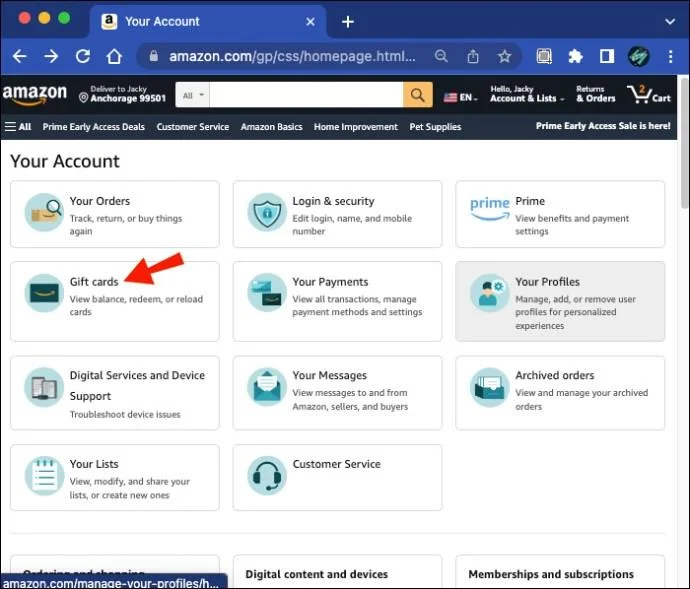Click the Amazon search input field
This screenshot has height=589, width=690.
306,95
